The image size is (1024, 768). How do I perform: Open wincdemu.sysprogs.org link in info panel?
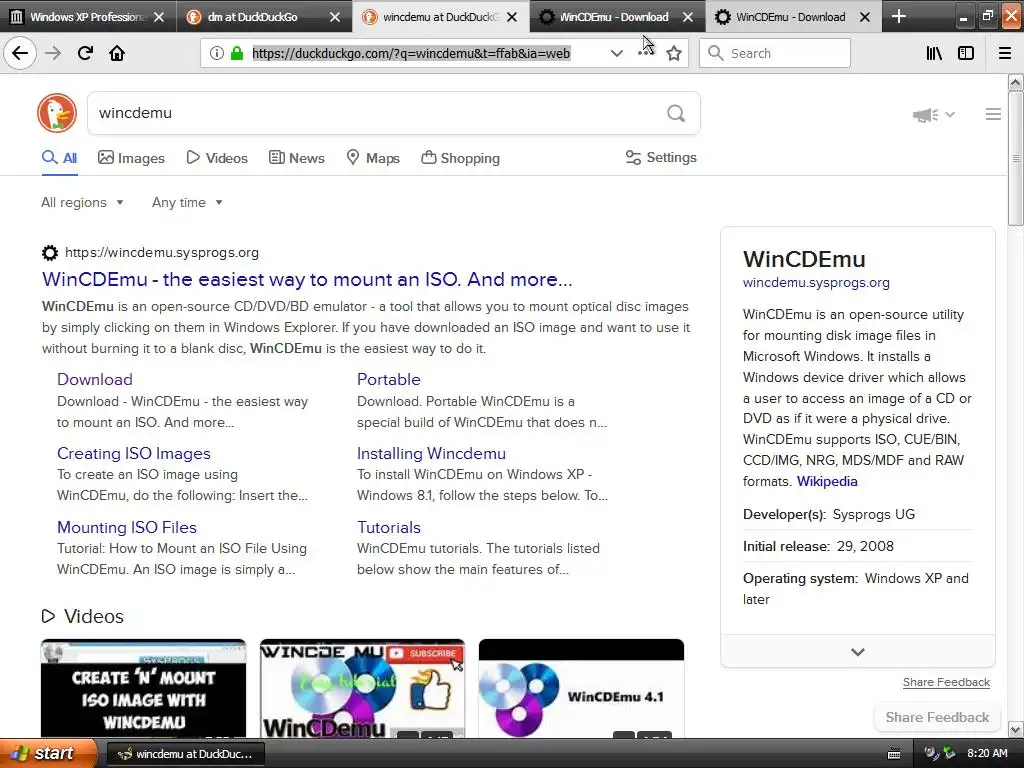click(x=816, y=283)
